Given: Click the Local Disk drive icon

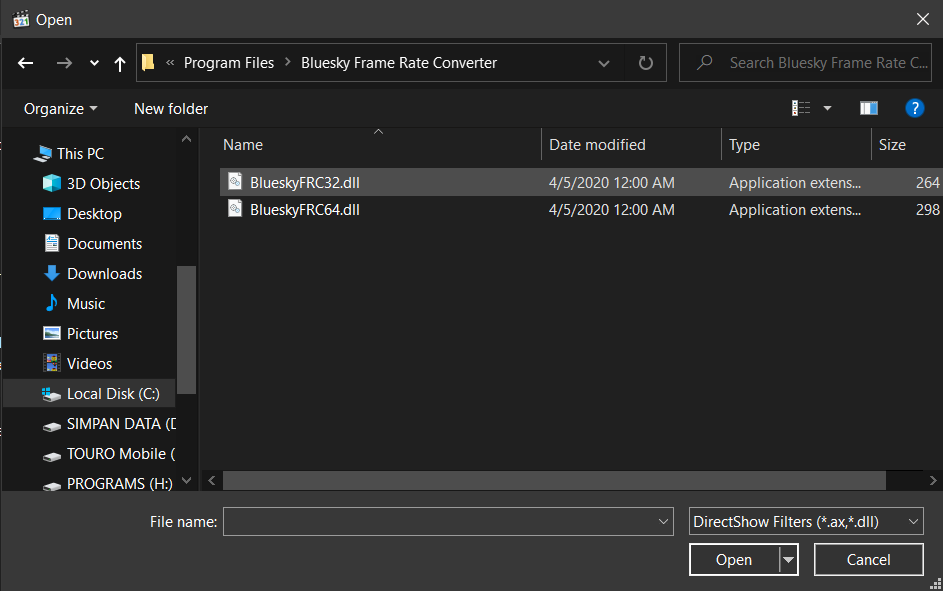Looking at the screenshot, I should point(51,394).
